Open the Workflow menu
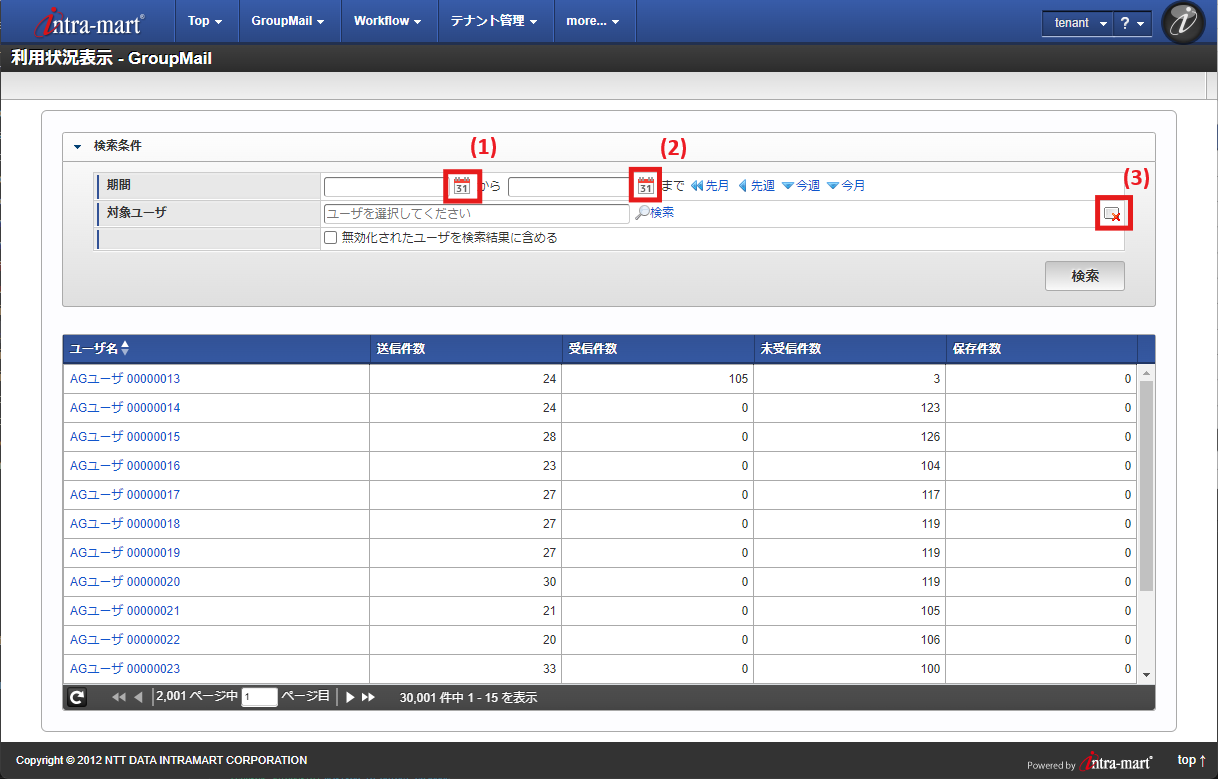This screenshot has height=779, width=1218. click(x=387, y=21)
